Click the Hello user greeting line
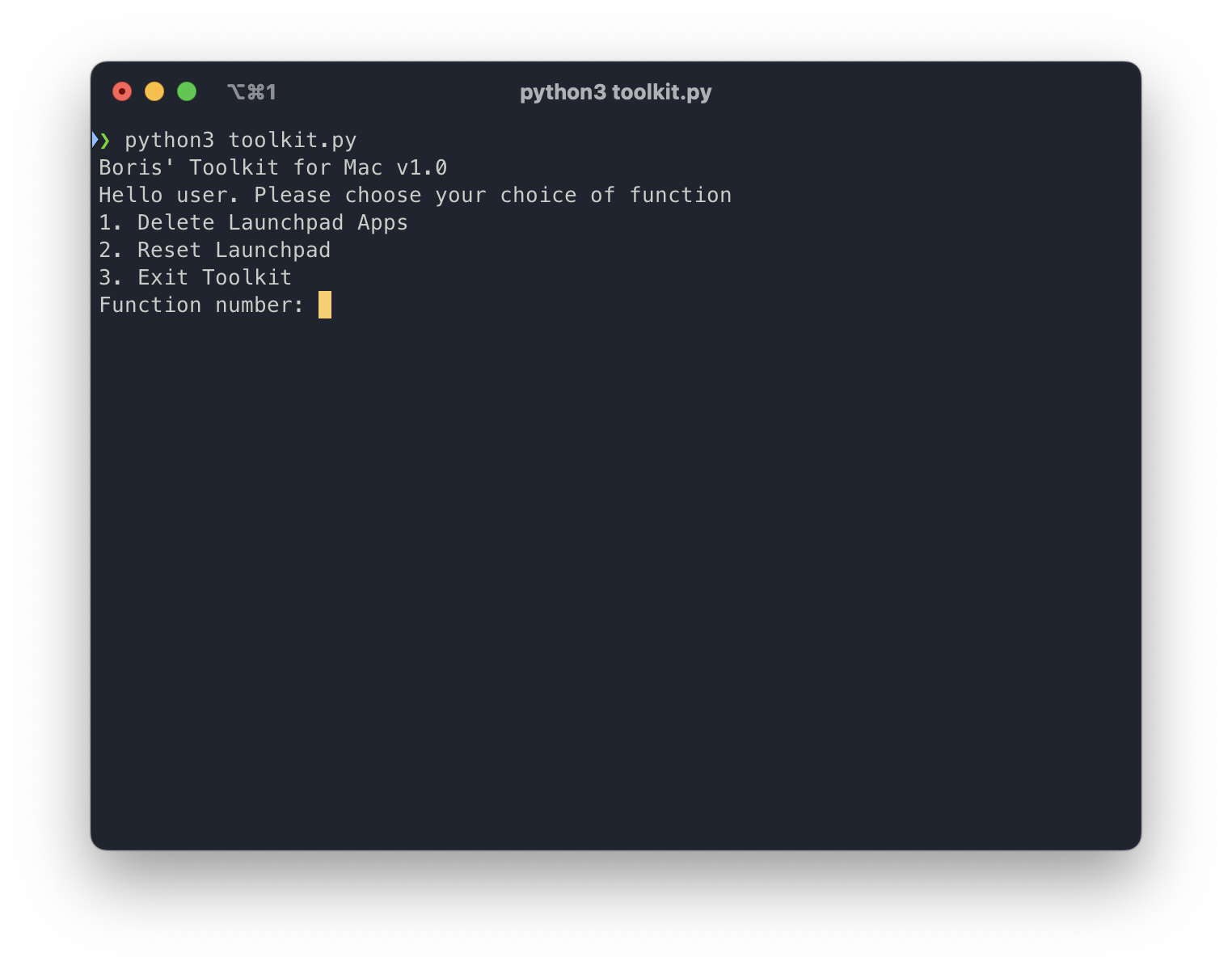Viewport: 1232px width, 970px height. click(416, 195)
